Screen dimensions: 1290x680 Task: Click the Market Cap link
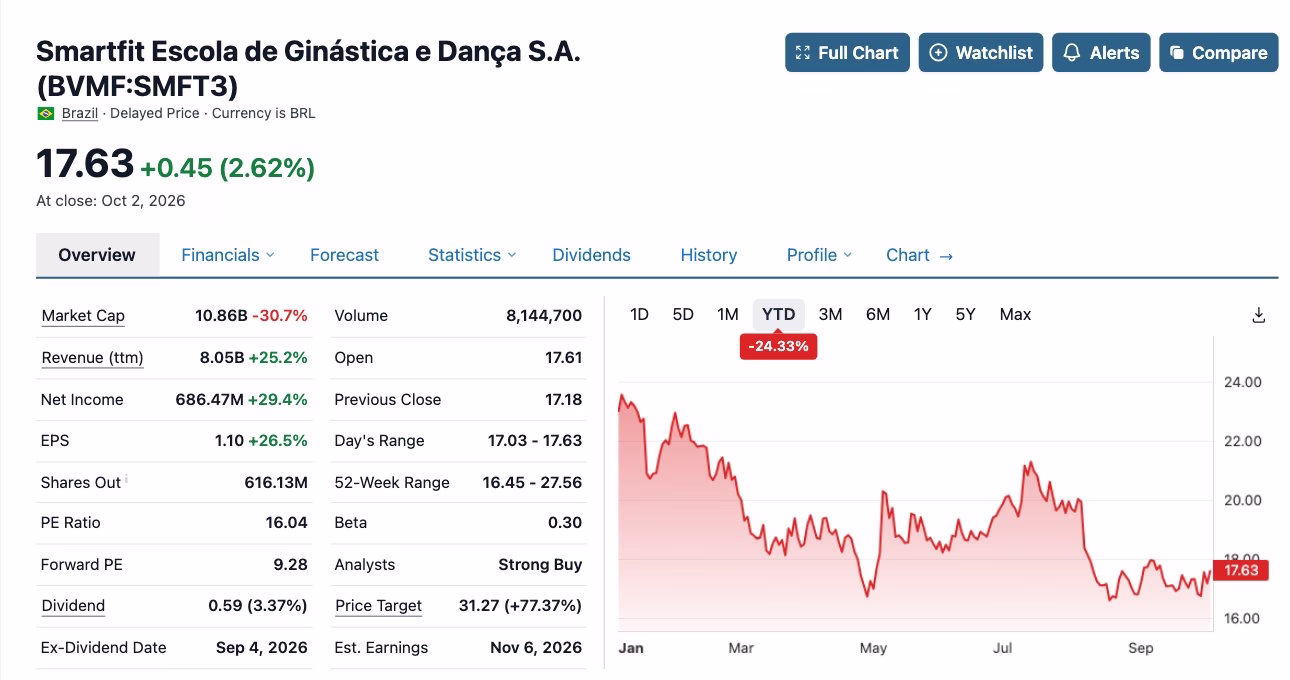(83, 316)
